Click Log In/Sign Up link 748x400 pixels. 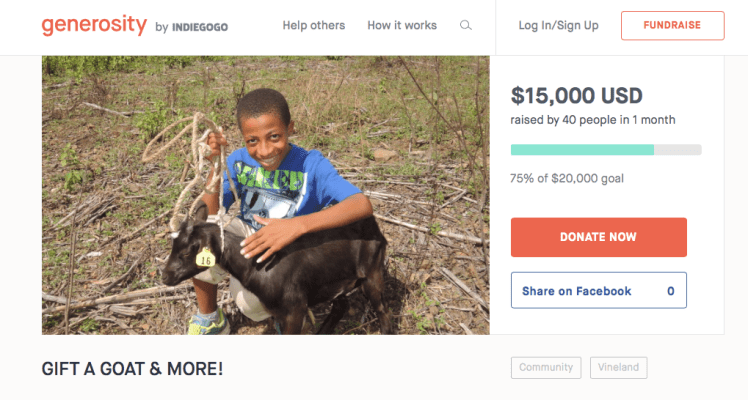click(x=558, y=26)
